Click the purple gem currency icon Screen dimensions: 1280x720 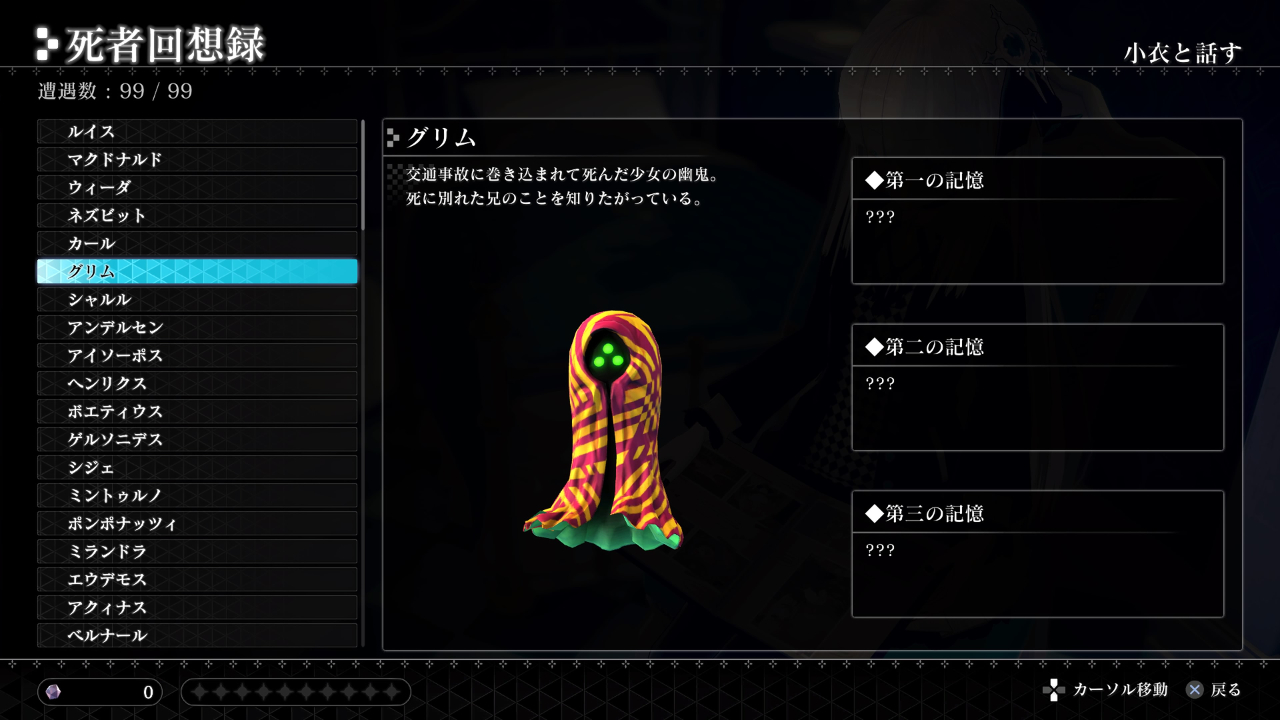(53, 692)
